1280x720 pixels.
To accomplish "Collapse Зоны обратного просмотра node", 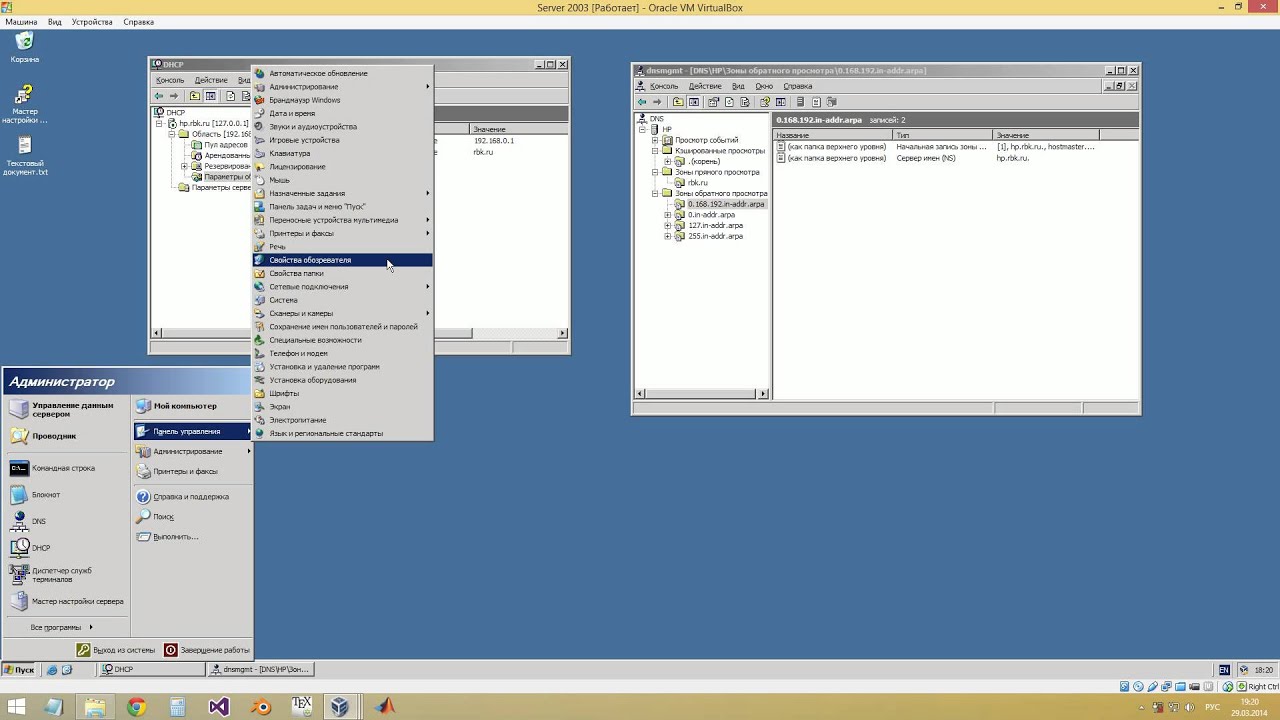I will tap(656, 193).
